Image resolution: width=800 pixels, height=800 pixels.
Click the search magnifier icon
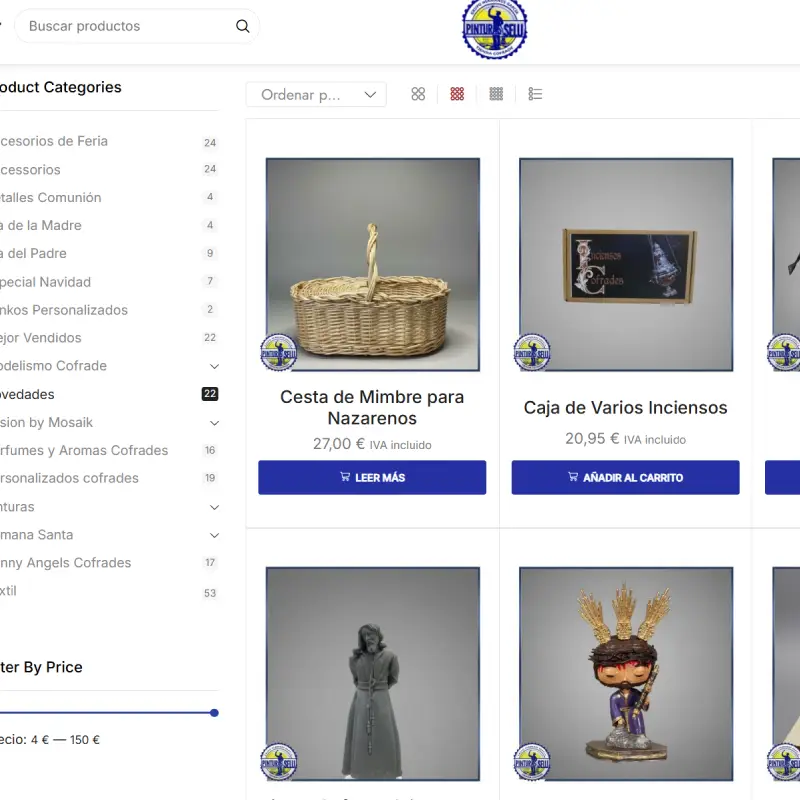coord(242,26)
